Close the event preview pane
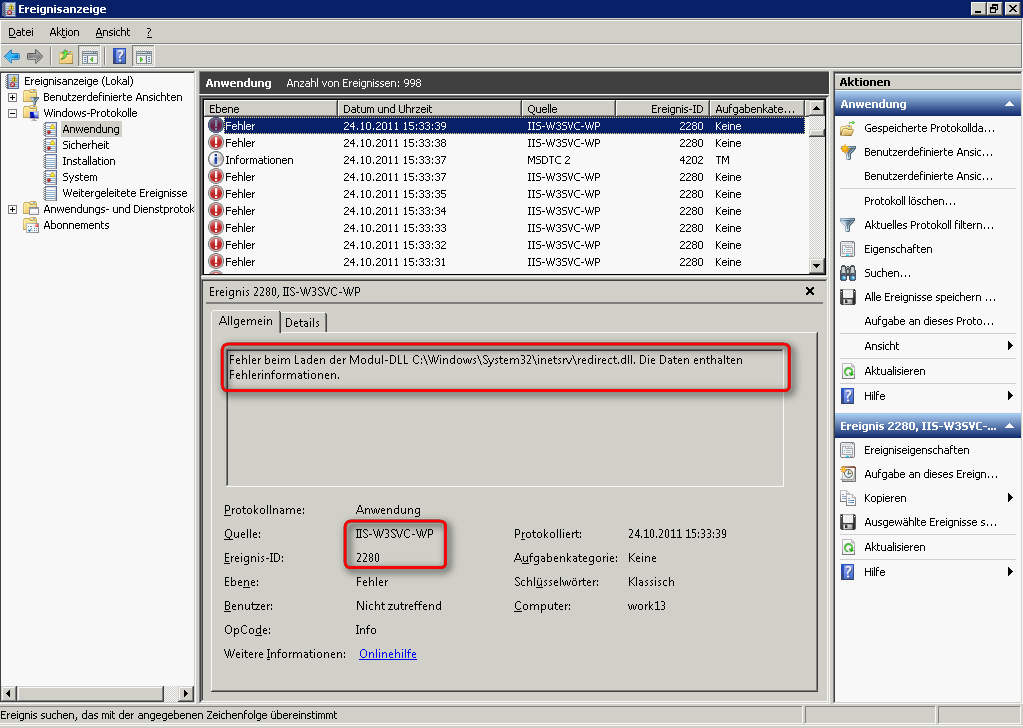Image resolution: width=1023 pixels, height=728 pixels. 810,291
